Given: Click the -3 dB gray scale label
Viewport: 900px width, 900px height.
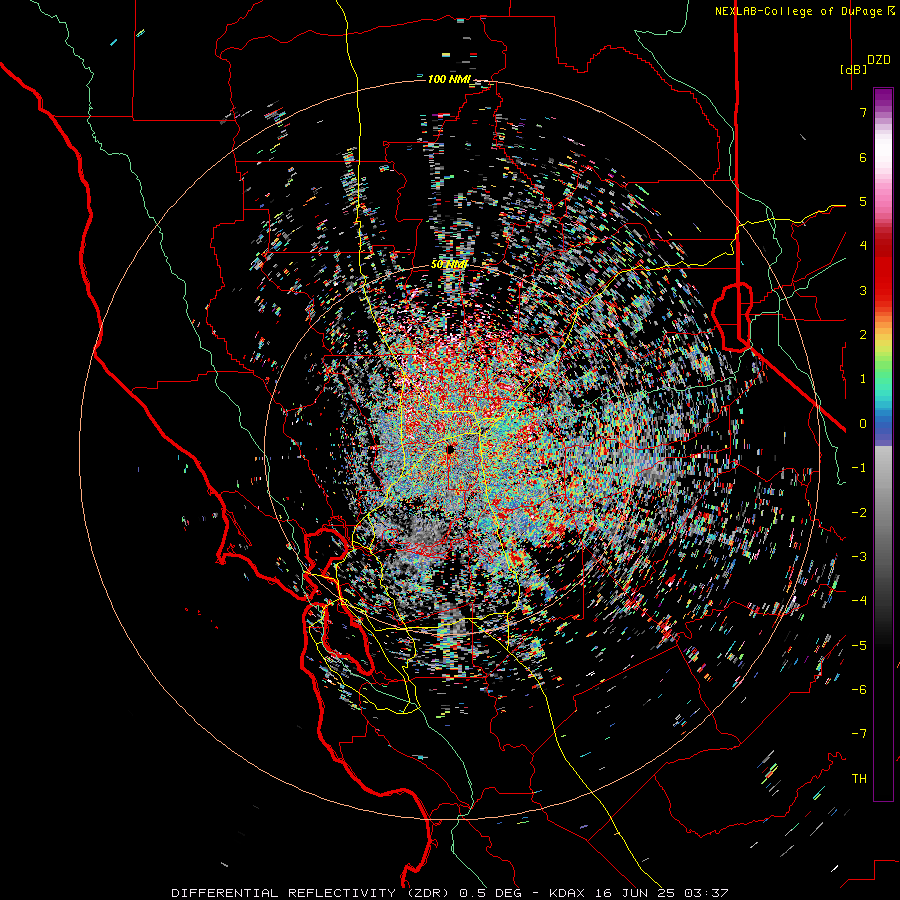Looking at the screenshot, I should coord(859,557).
